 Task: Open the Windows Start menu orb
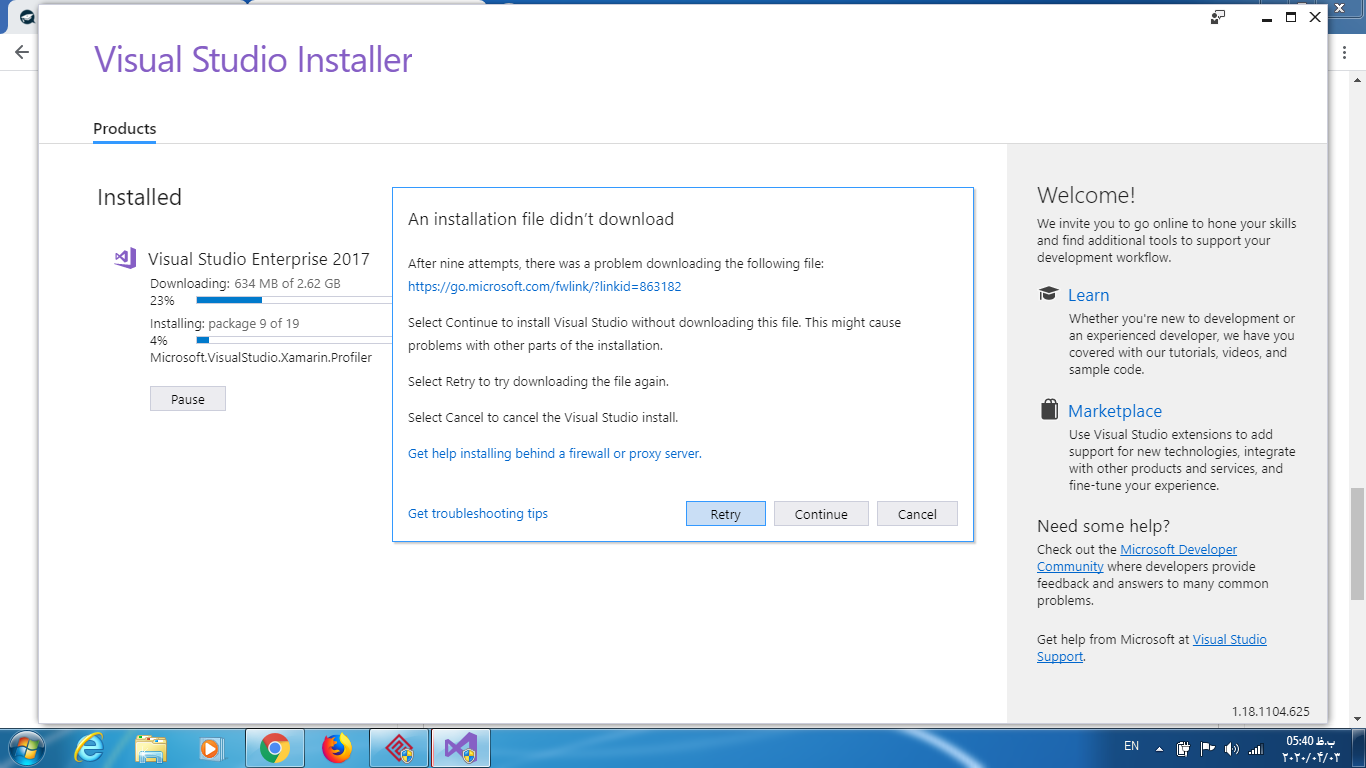point(26,748)
